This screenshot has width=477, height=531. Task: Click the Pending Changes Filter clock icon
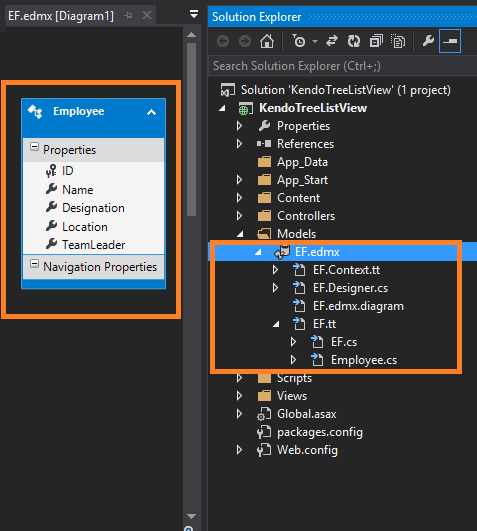pyautogui.click(x=299, y=41)
